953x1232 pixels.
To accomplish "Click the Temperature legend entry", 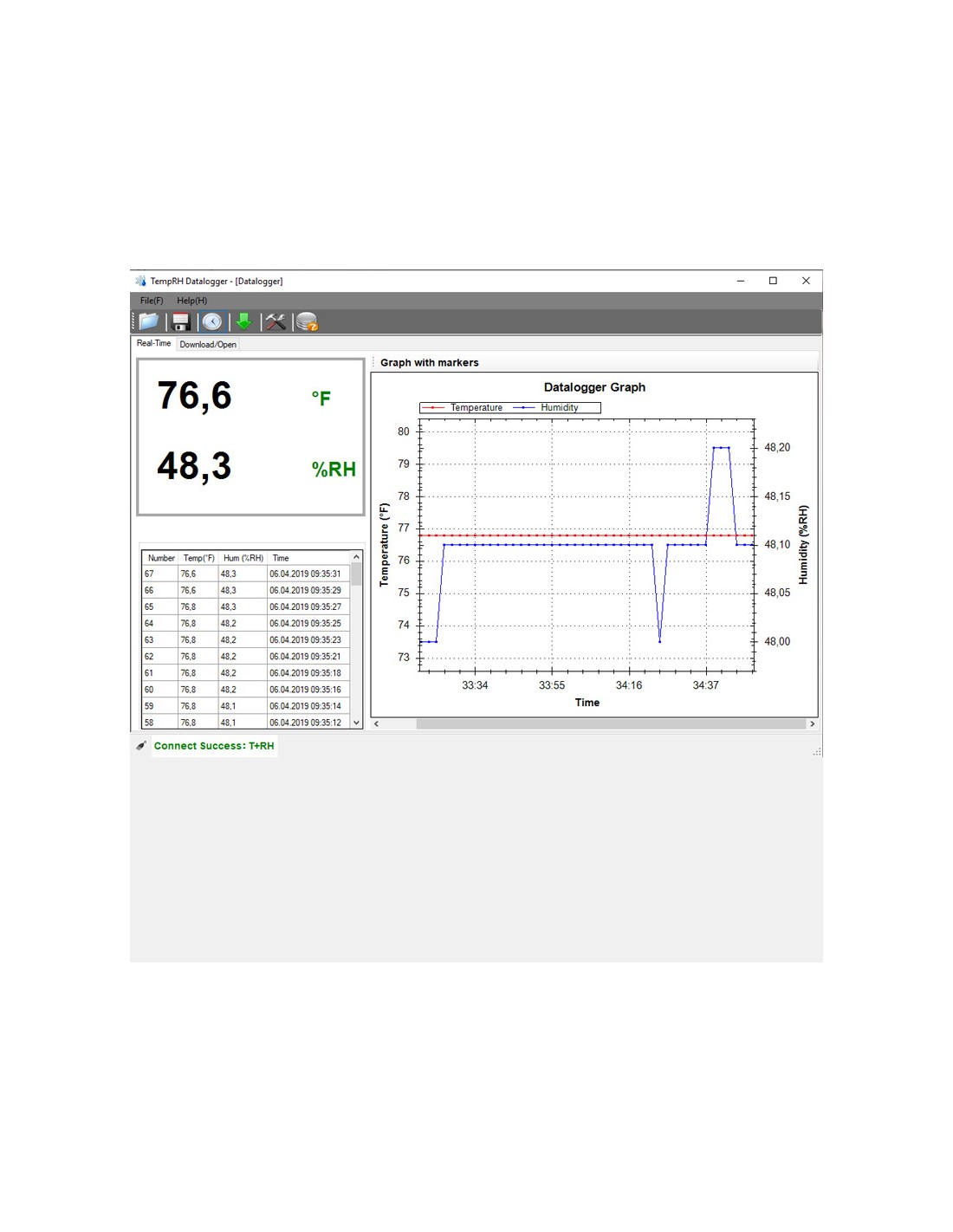I will click(463, 407).
